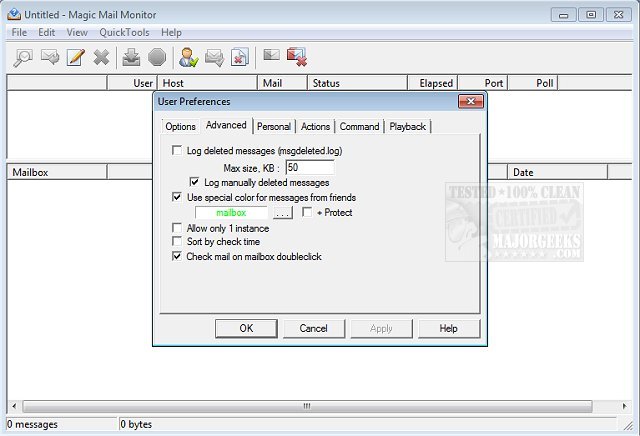Click the download-to-tray check mail icon
640x436 pixels.
coord(131,58)
